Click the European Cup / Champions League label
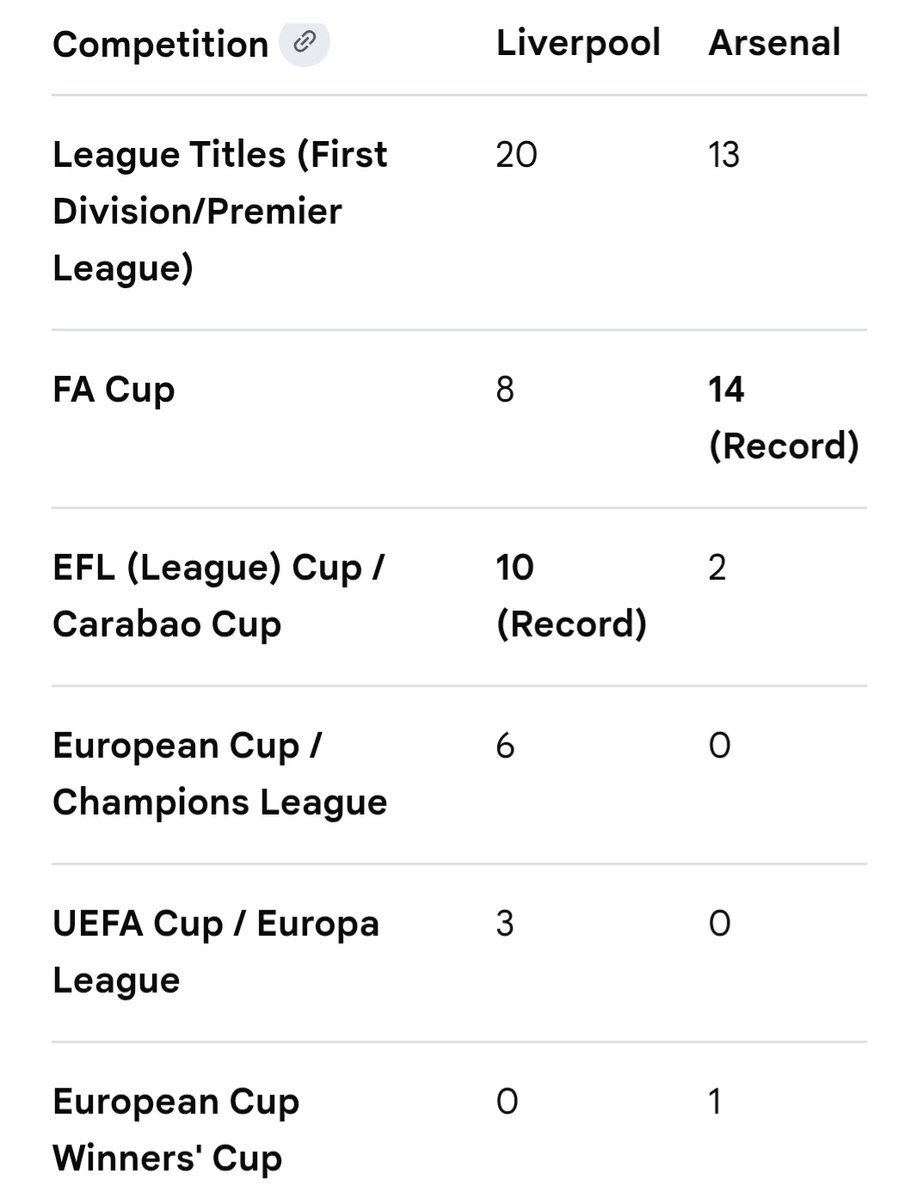The image size is (922, 1200). pyautogui.click(x=220, y=774)
